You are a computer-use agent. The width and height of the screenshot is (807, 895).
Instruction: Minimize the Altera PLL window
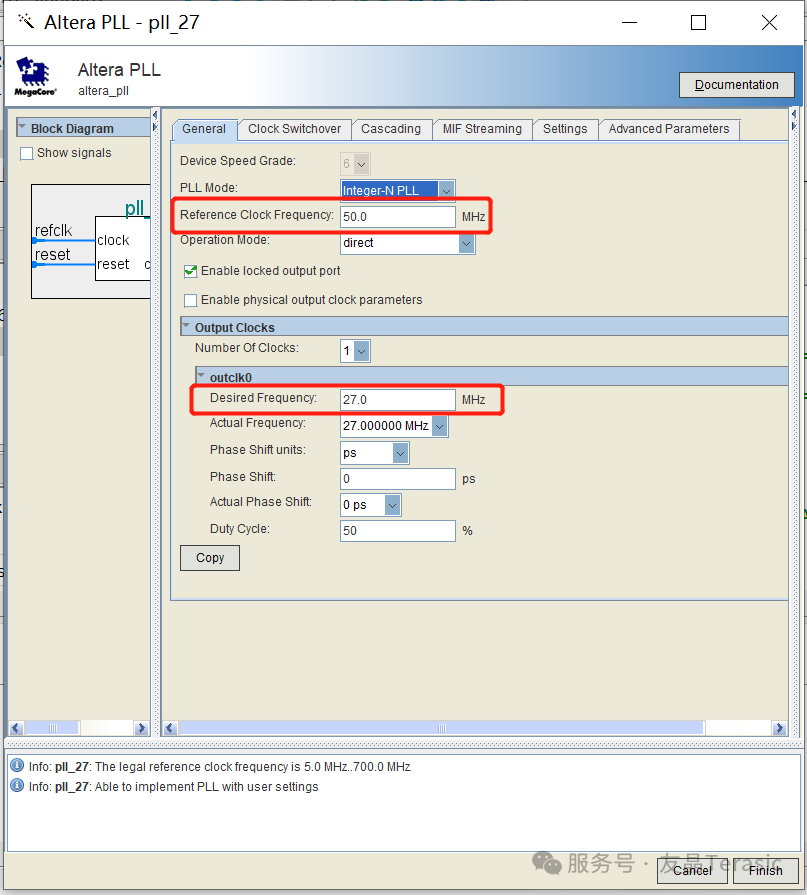point(630,23)
